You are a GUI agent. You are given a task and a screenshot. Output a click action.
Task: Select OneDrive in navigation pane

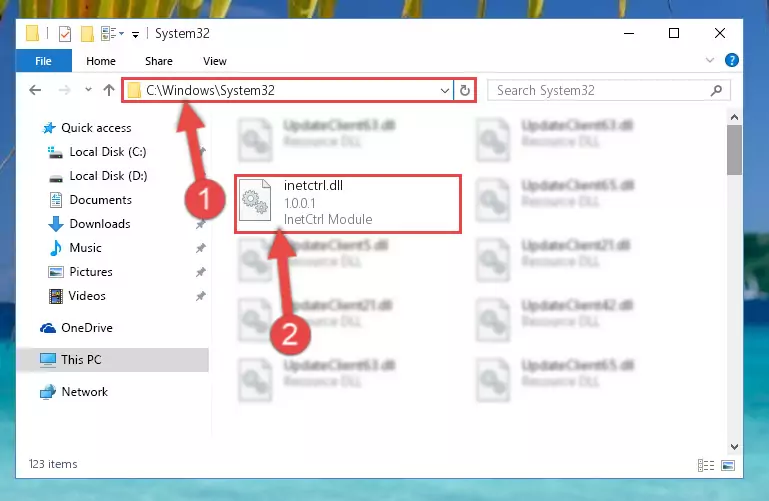tap(86, 328)
